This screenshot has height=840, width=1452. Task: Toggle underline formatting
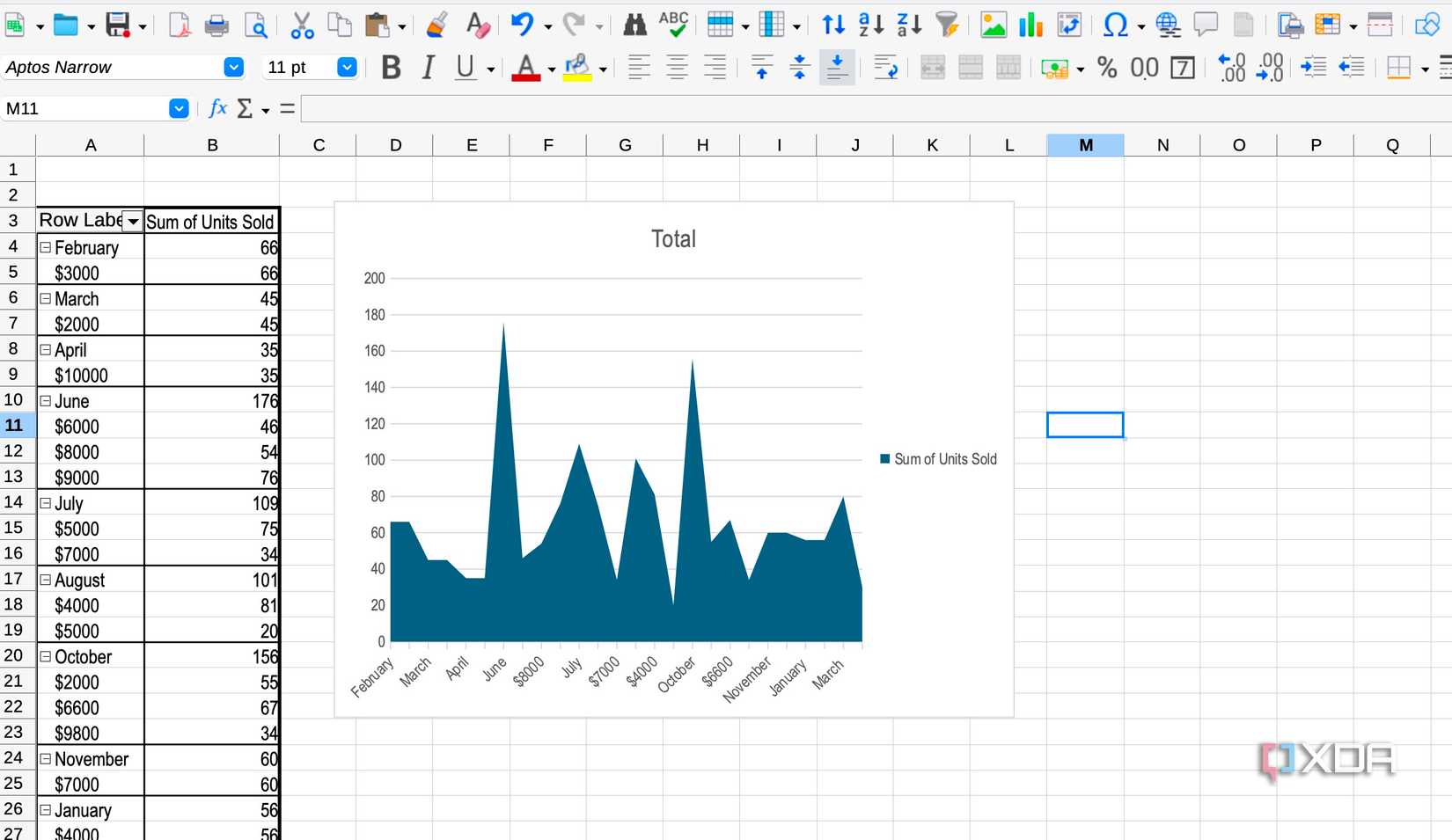pos(464,67)
